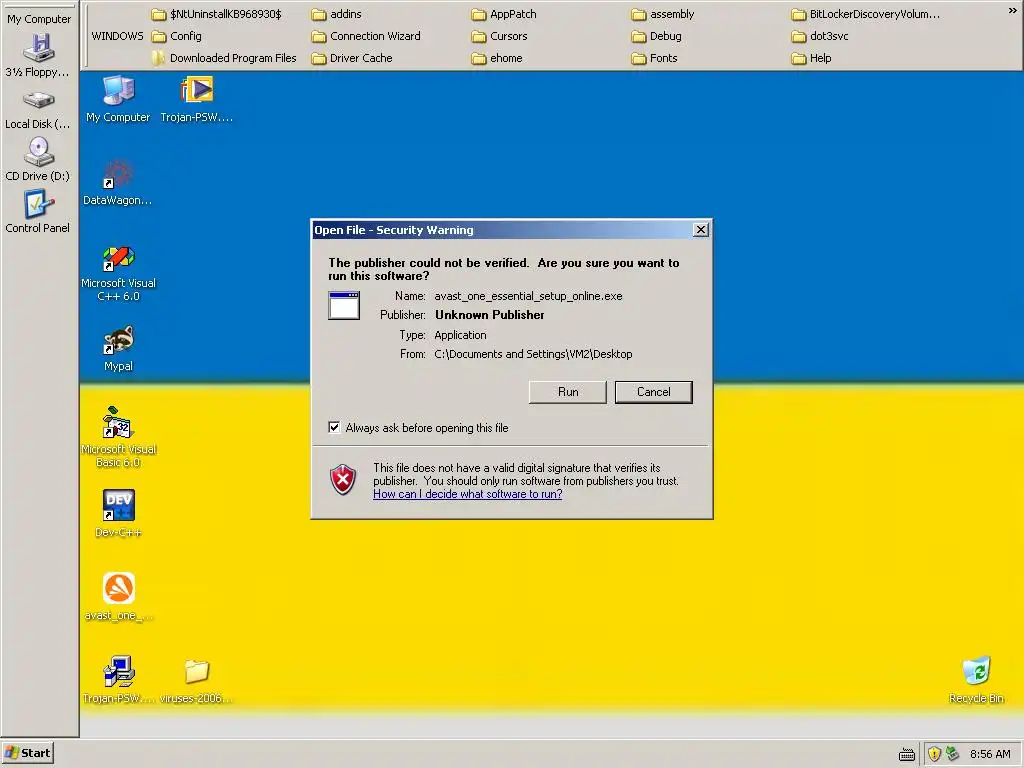This screenshot has height=768, width=1024.
Task: Expand the WINDOWS toolbar overflow chevron
Action: click(x=1012, y=11)
